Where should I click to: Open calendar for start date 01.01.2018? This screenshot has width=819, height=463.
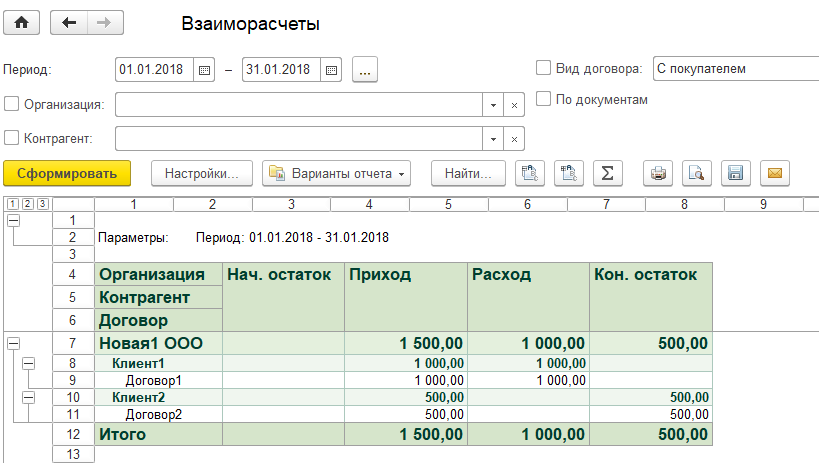point(205,70)
